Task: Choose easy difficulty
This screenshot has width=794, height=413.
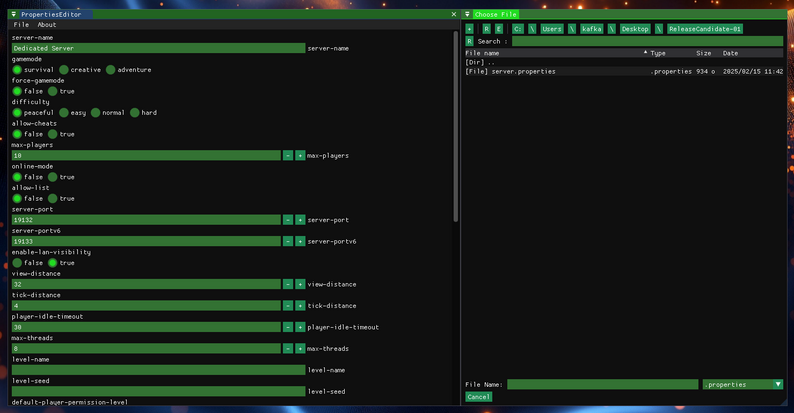Action: [64, 112]
